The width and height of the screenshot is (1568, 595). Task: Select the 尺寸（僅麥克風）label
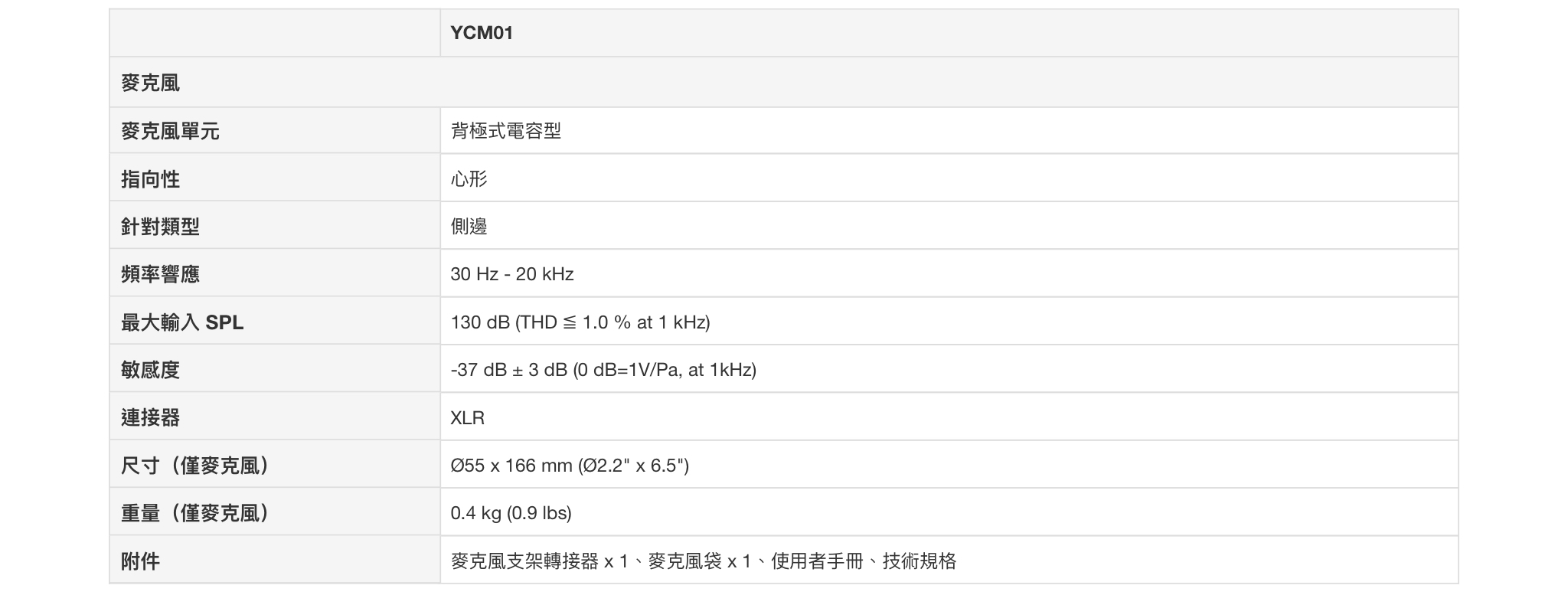[x=196, y=466]
